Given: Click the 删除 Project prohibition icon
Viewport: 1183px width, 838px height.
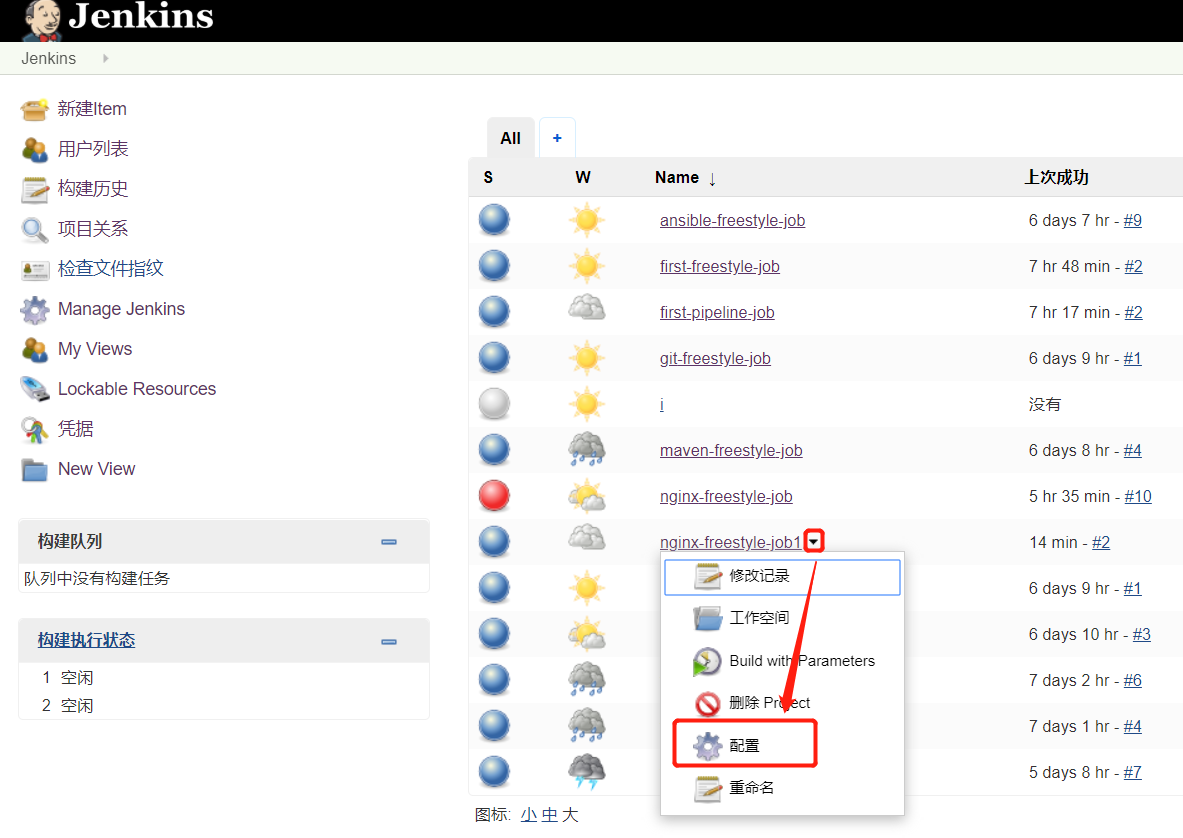Looking at the screenshot, I should click(x=708, y=704).
